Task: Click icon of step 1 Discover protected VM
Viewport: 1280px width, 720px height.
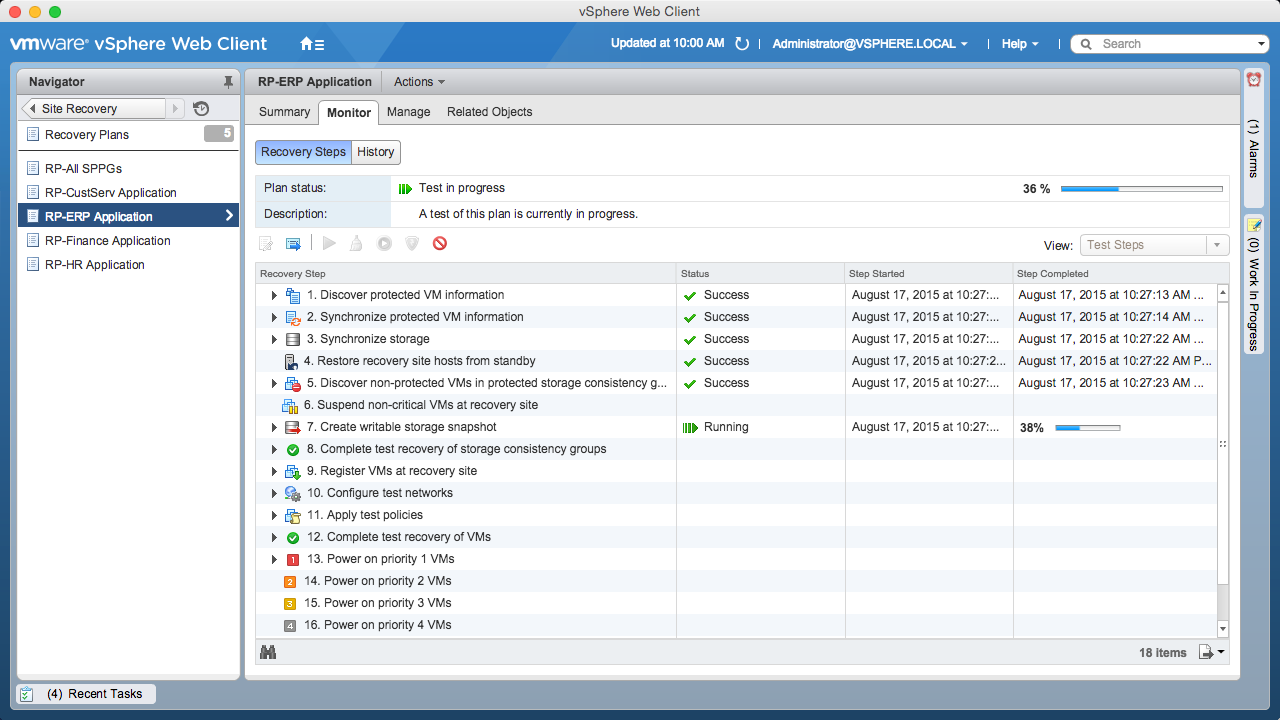Action: pyautogui.click(x=293, y=295)
